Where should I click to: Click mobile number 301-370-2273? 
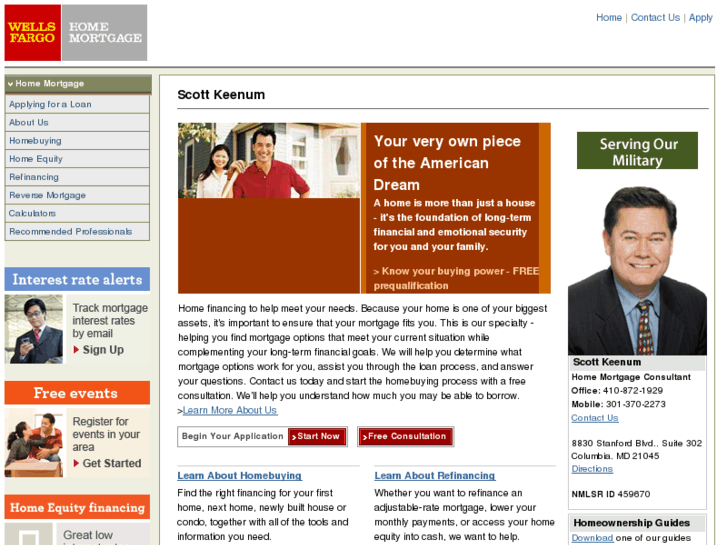(x=636, y=404)
